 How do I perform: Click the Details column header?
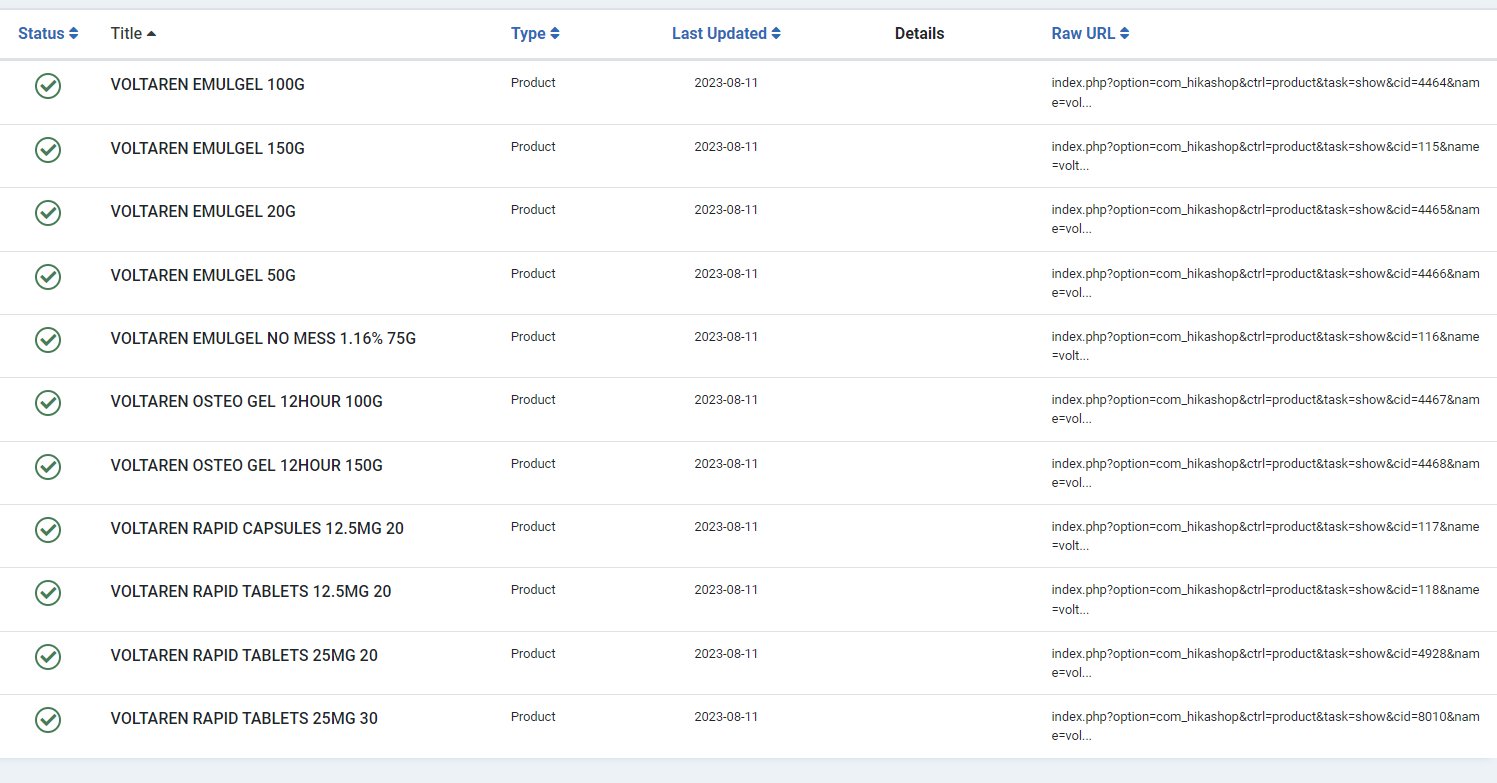click(x=919, y=34)
